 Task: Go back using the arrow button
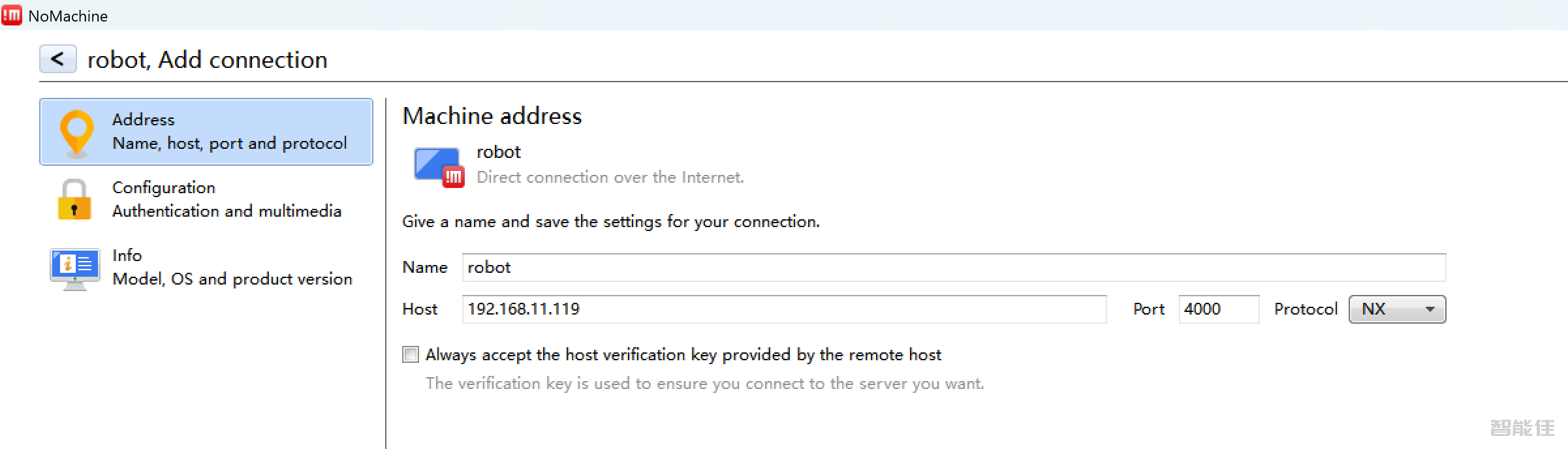[57, 59]
